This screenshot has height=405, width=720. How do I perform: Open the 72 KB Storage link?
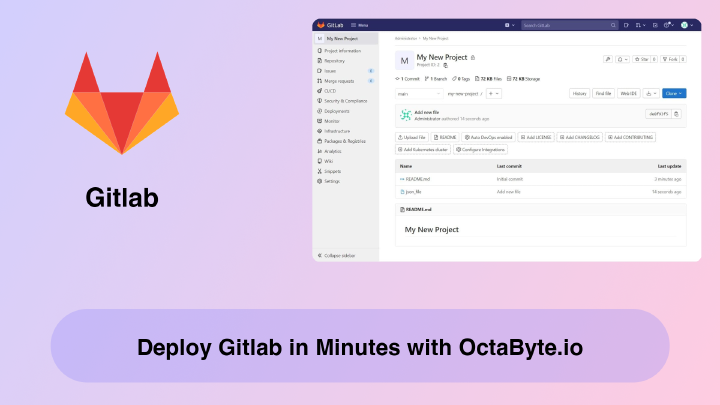pos(523,79)
